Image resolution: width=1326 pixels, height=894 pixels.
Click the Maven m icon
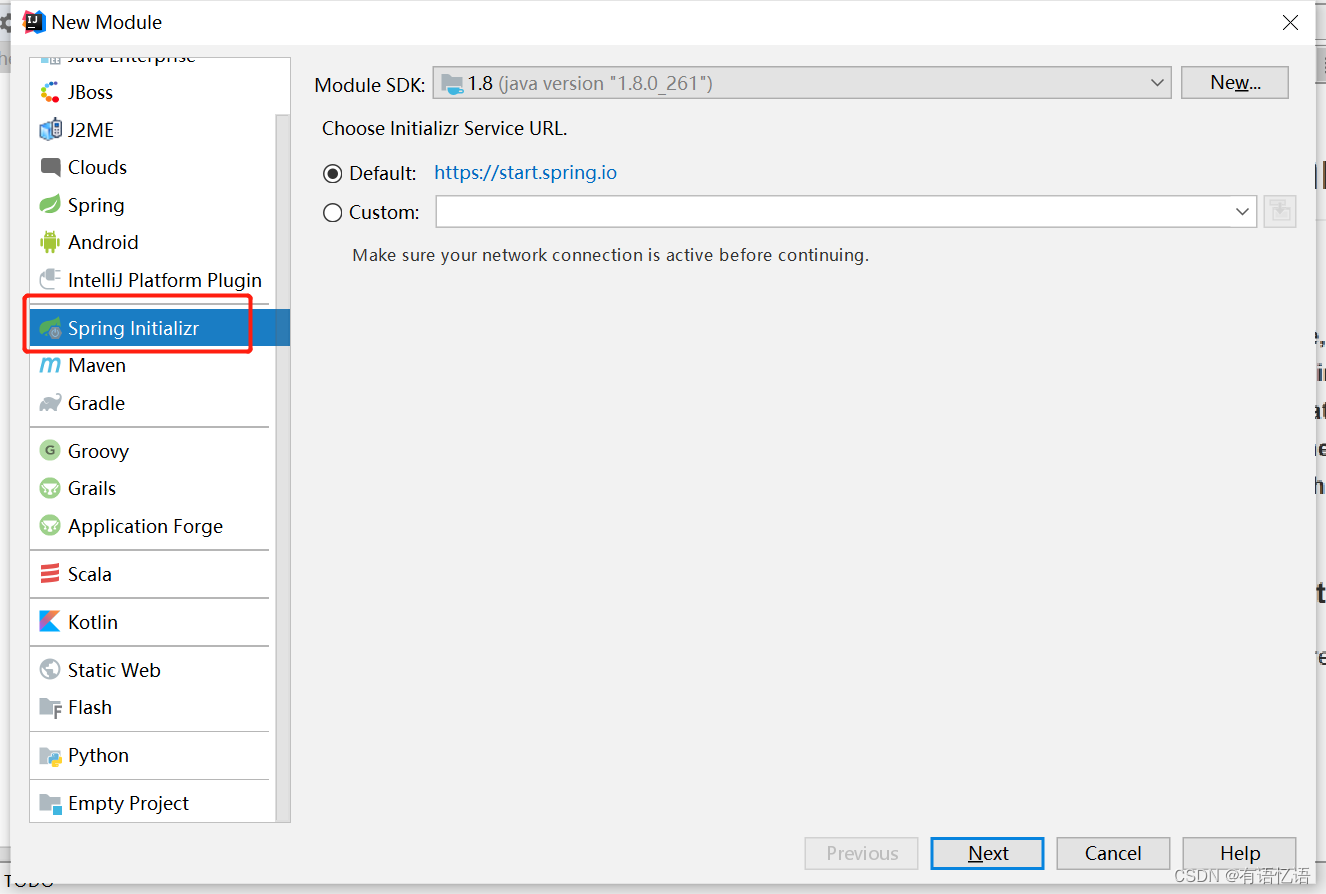pos(50,366)
